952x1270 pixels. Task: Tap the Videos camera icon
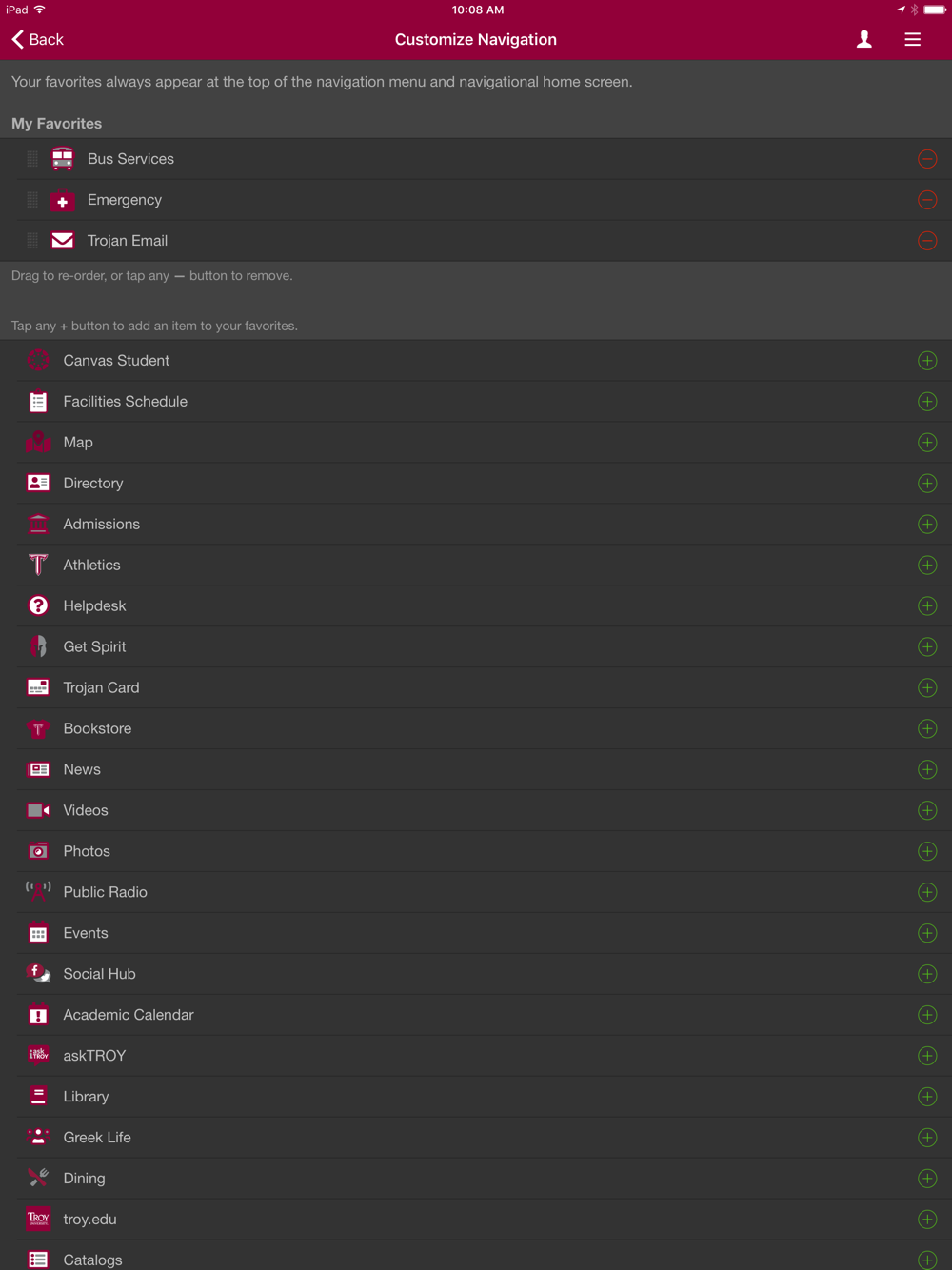point(38,810)
